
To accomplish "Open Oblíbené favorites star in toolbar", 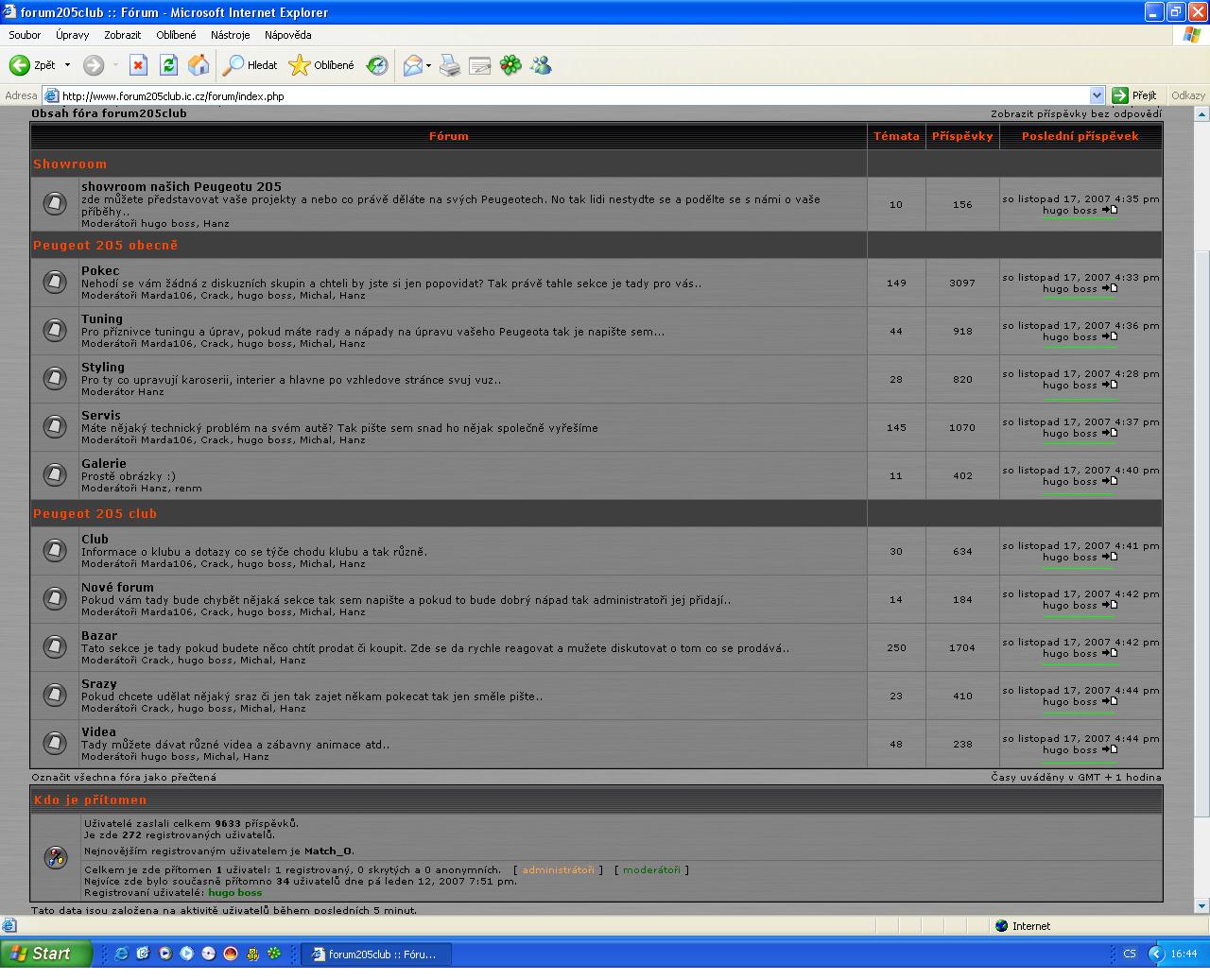I will tap(322, 65).
